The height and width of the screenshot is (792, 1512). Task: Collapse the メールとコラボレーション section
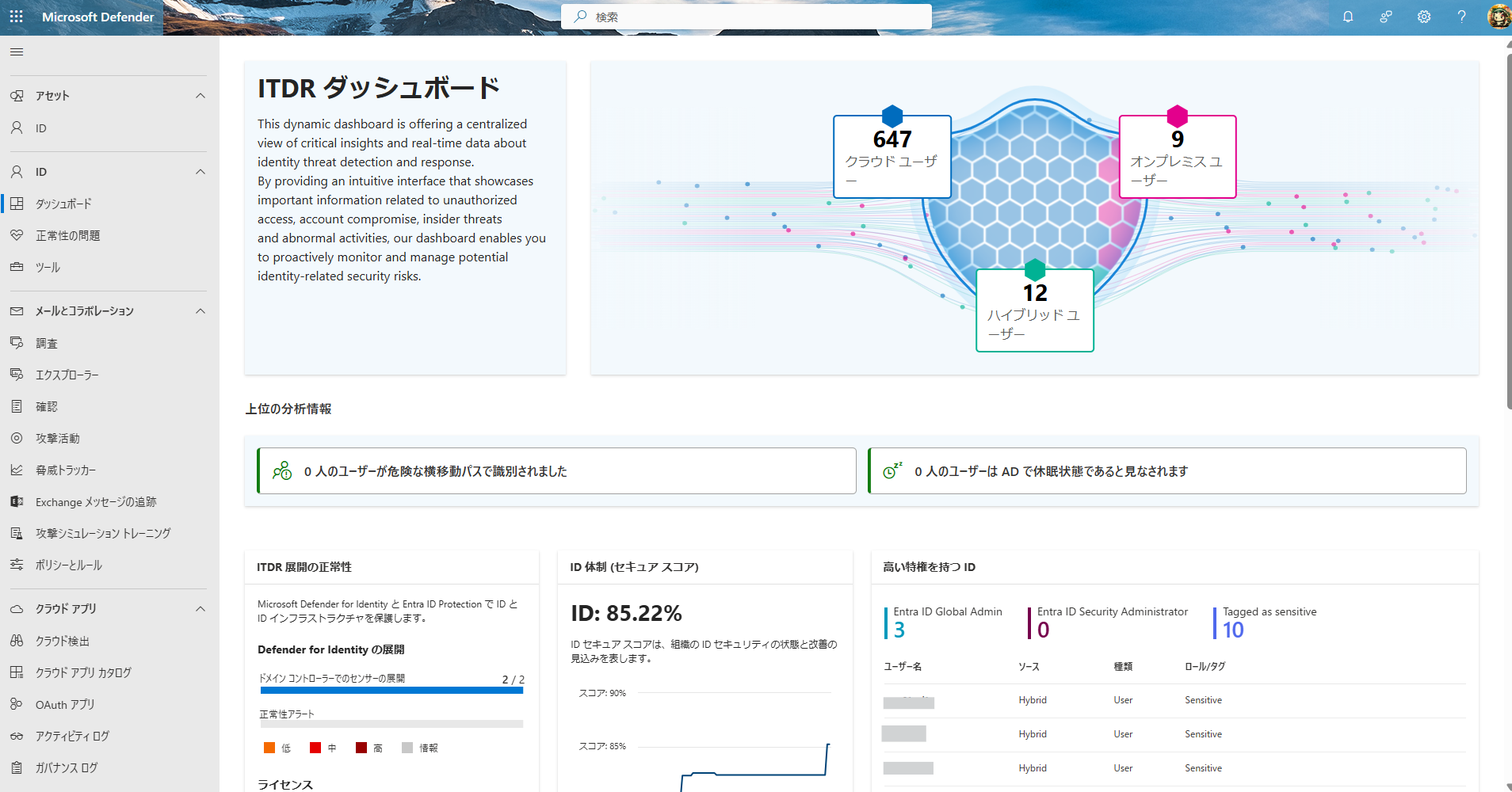(200, 310)
